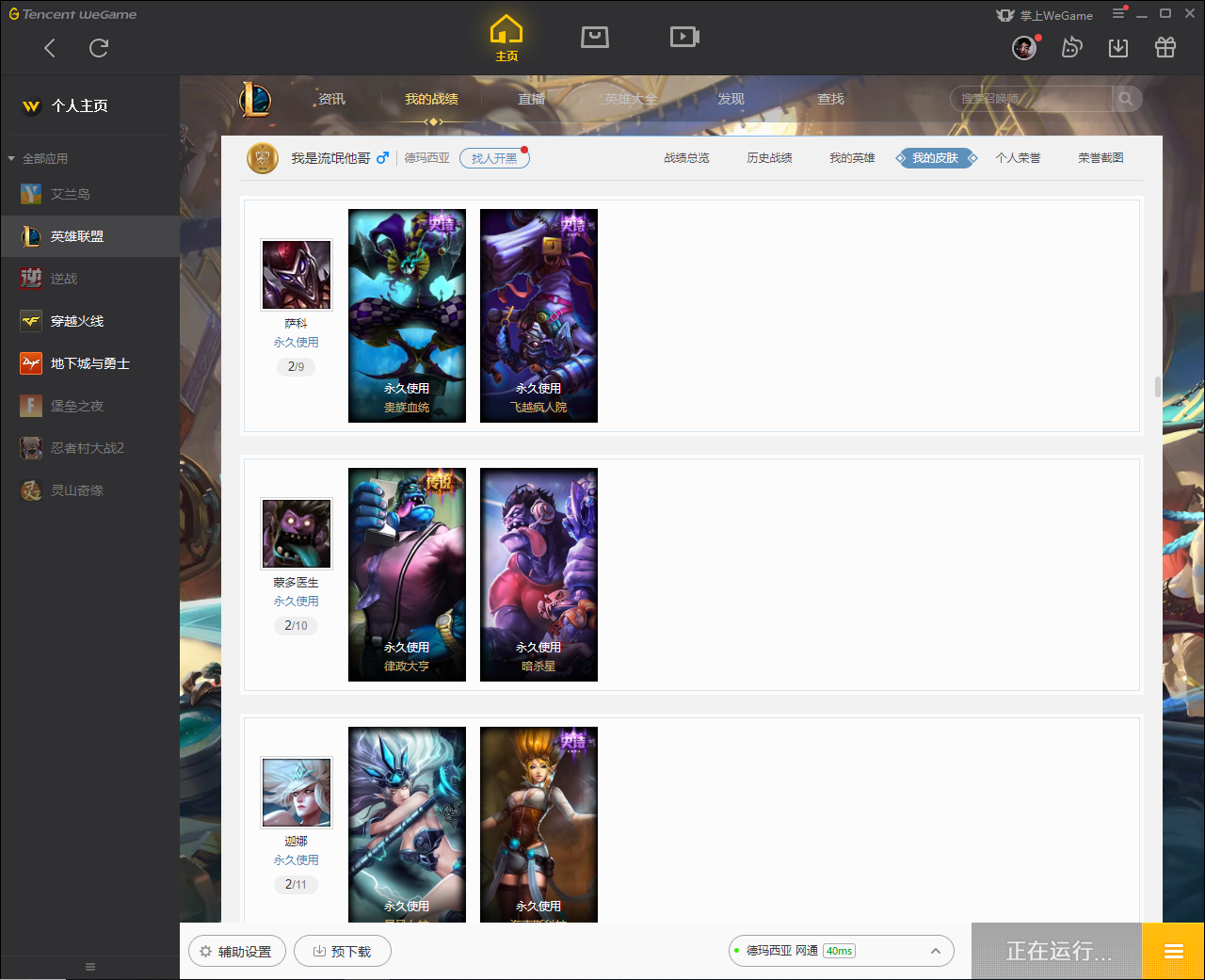Click the summoner search input field
This screenshot has height=980, width=1205.
click(x=1032, y=99)
